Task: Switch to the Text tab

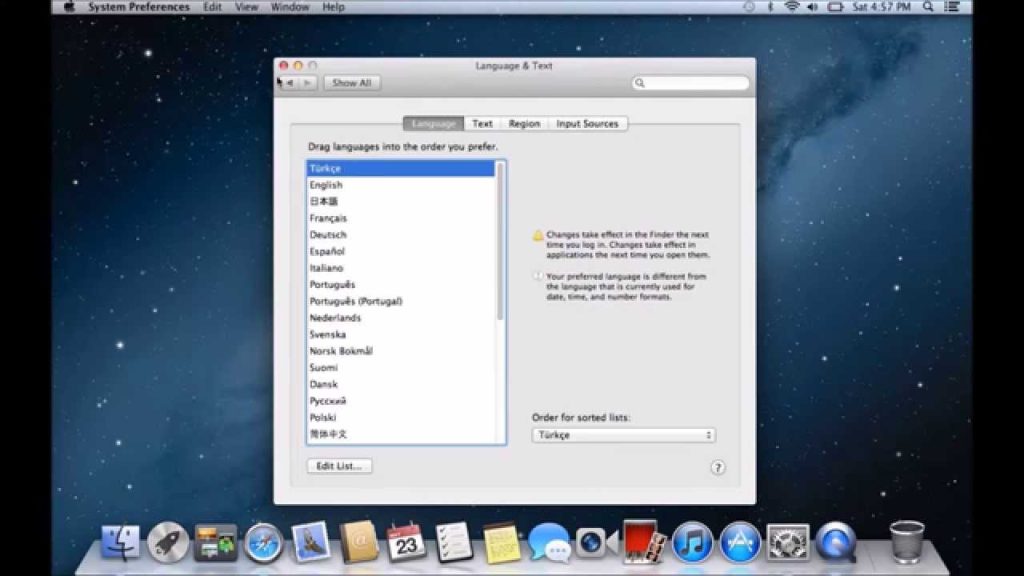Action: pos(482,123)
